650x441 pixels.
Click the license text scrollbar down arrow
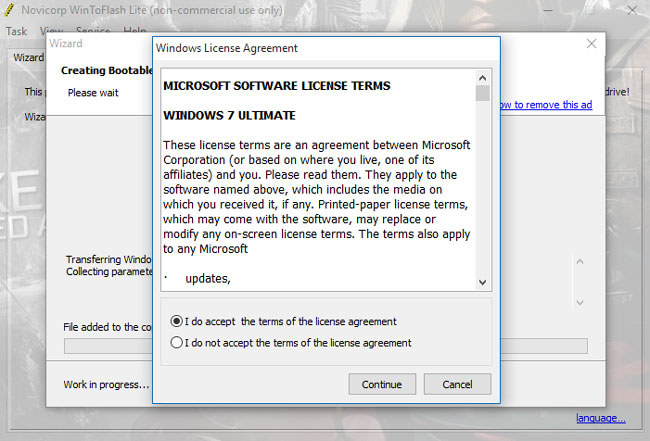[483, 282]
